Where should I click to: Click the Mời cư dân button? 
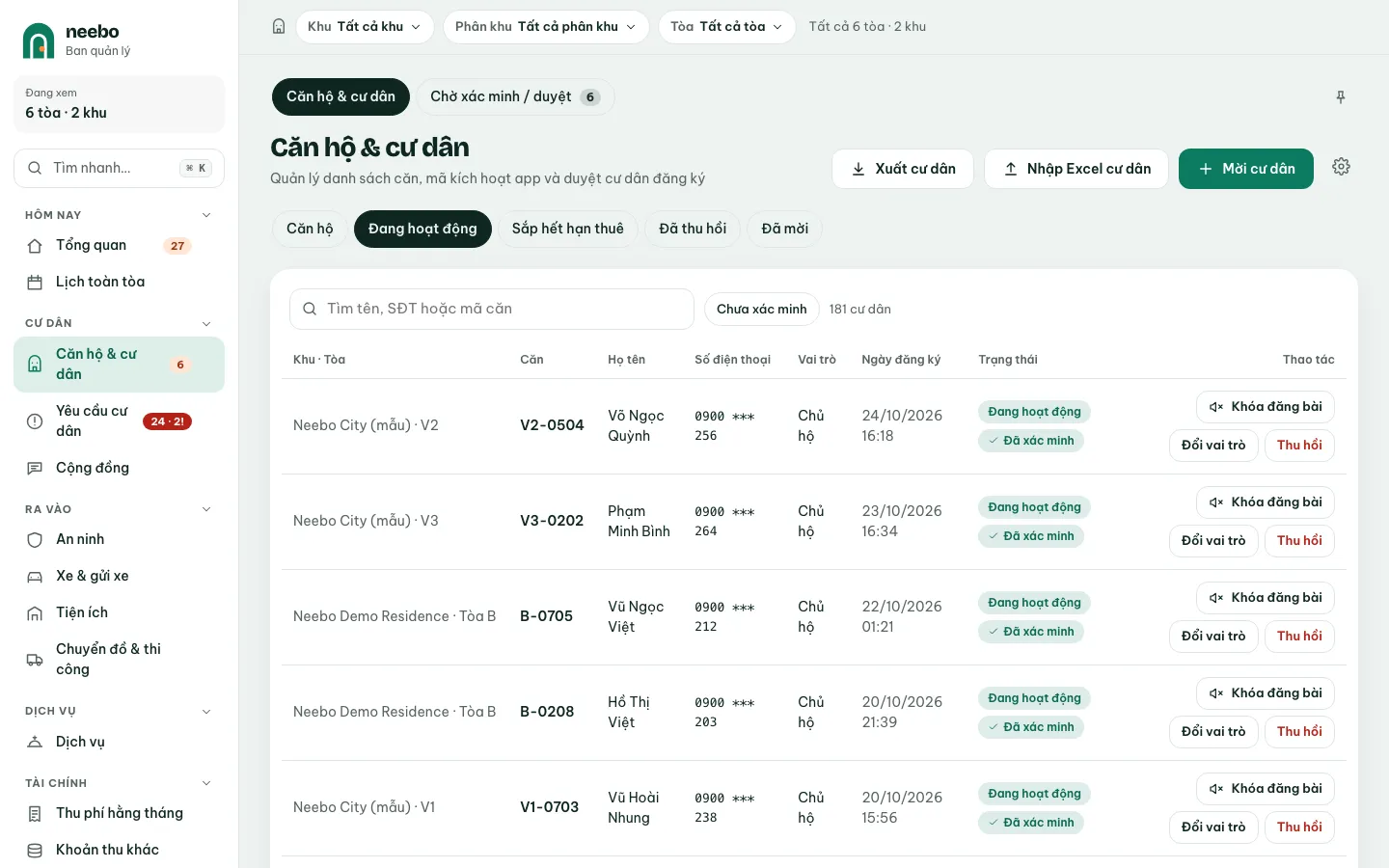click(1246, 169)
